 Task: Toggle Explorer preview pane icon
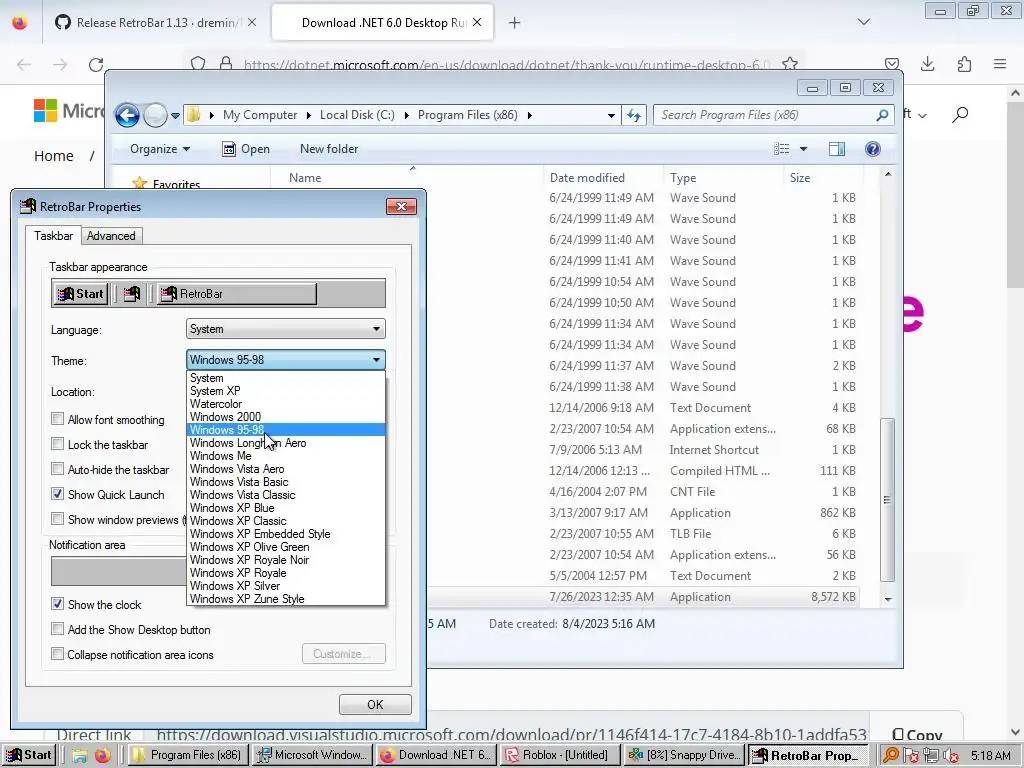pos(837,149)
